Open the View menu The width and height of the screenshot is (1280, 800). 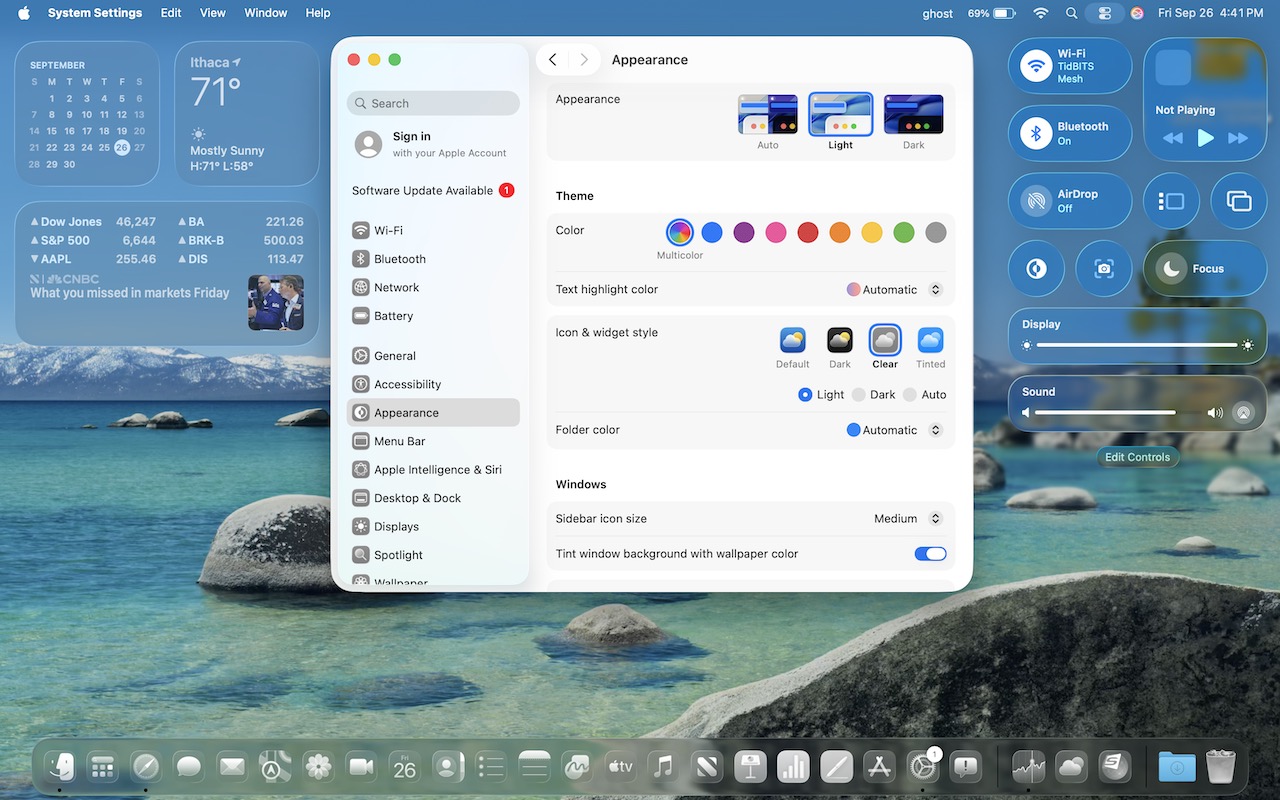(x=212, y=13)
